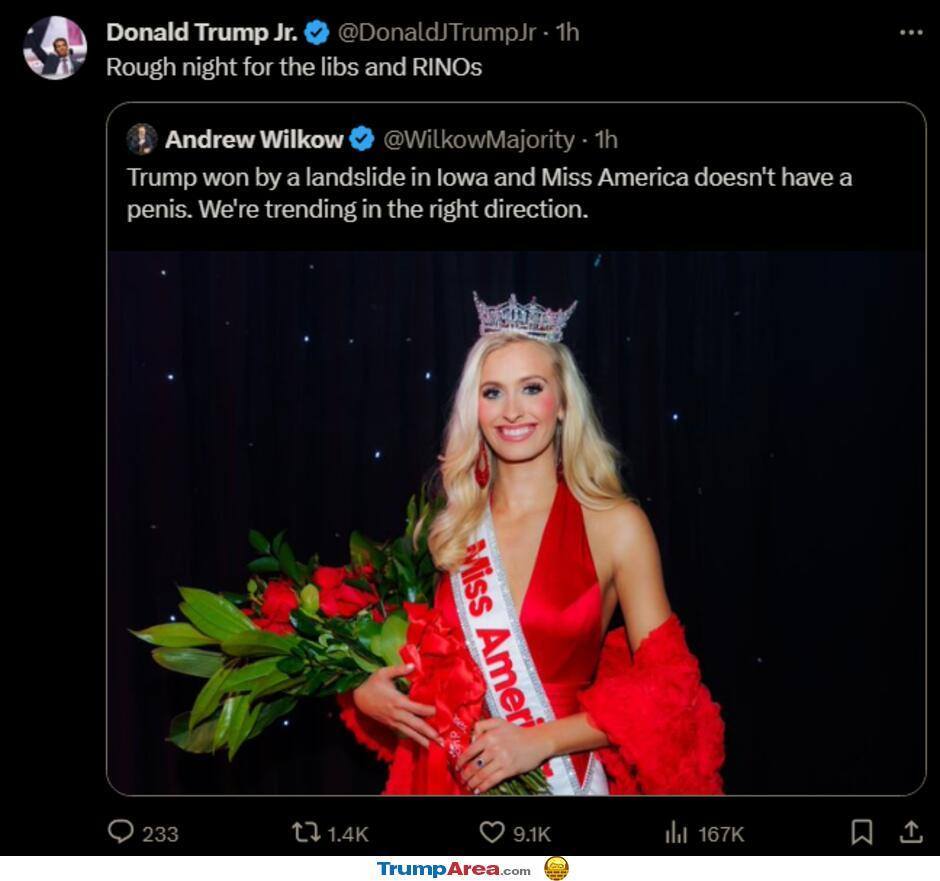Viewport: 940px width, 881px height.
Task: Share the post using the upload arrow icon
Action: 911,832
